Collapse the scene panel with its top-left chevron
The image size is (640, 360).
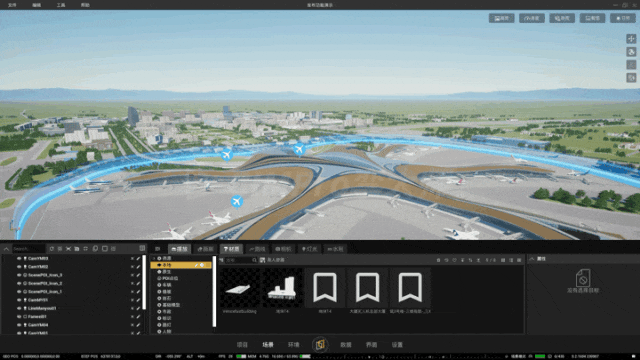[x=7, y=249]
